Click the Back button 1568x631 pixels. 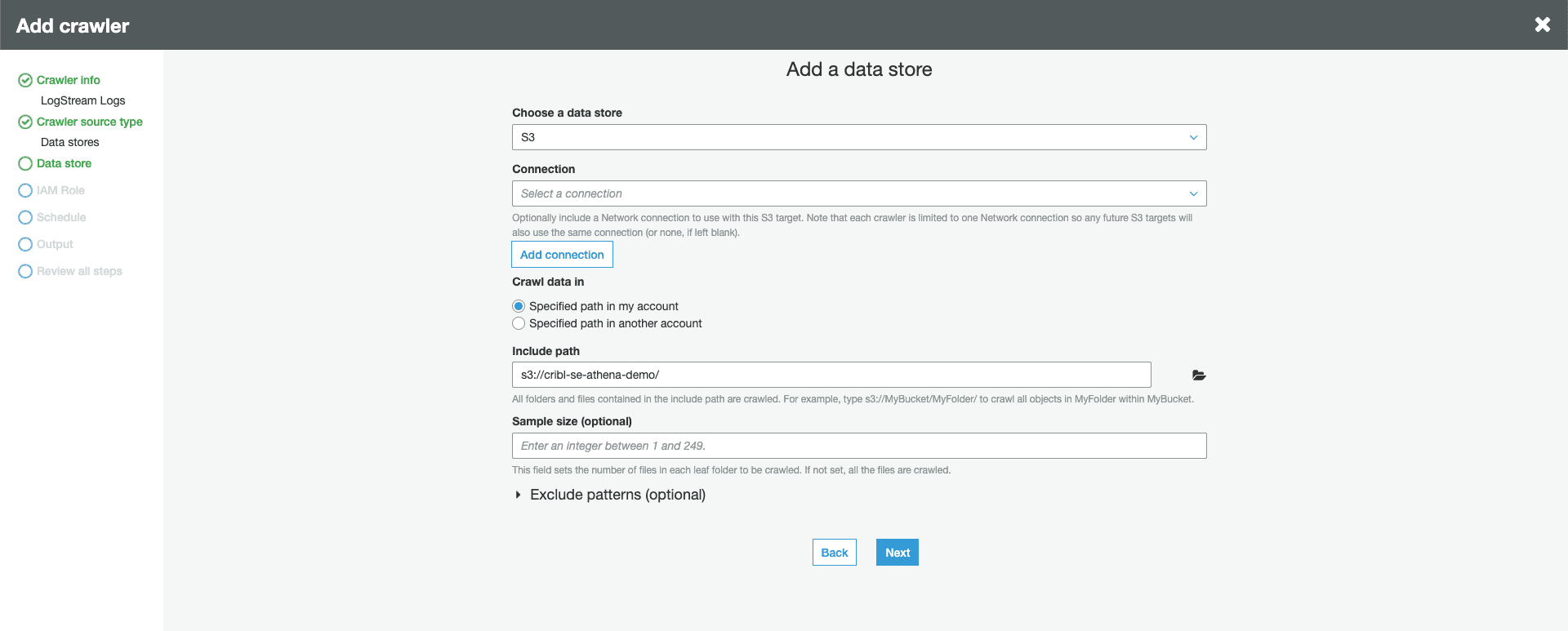coord(834,553)
